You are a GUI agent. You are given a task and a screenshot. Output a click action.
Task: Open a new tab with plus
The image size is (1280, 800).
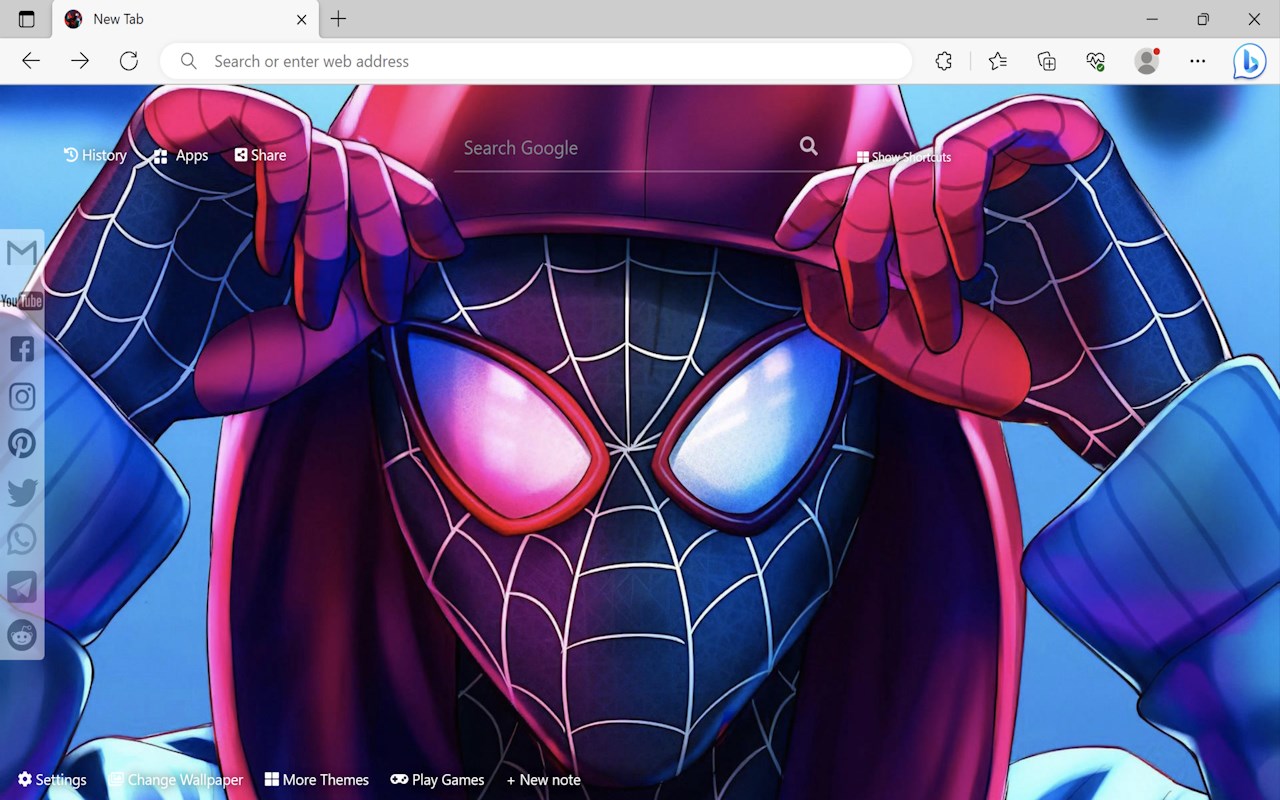coord(338,19)
